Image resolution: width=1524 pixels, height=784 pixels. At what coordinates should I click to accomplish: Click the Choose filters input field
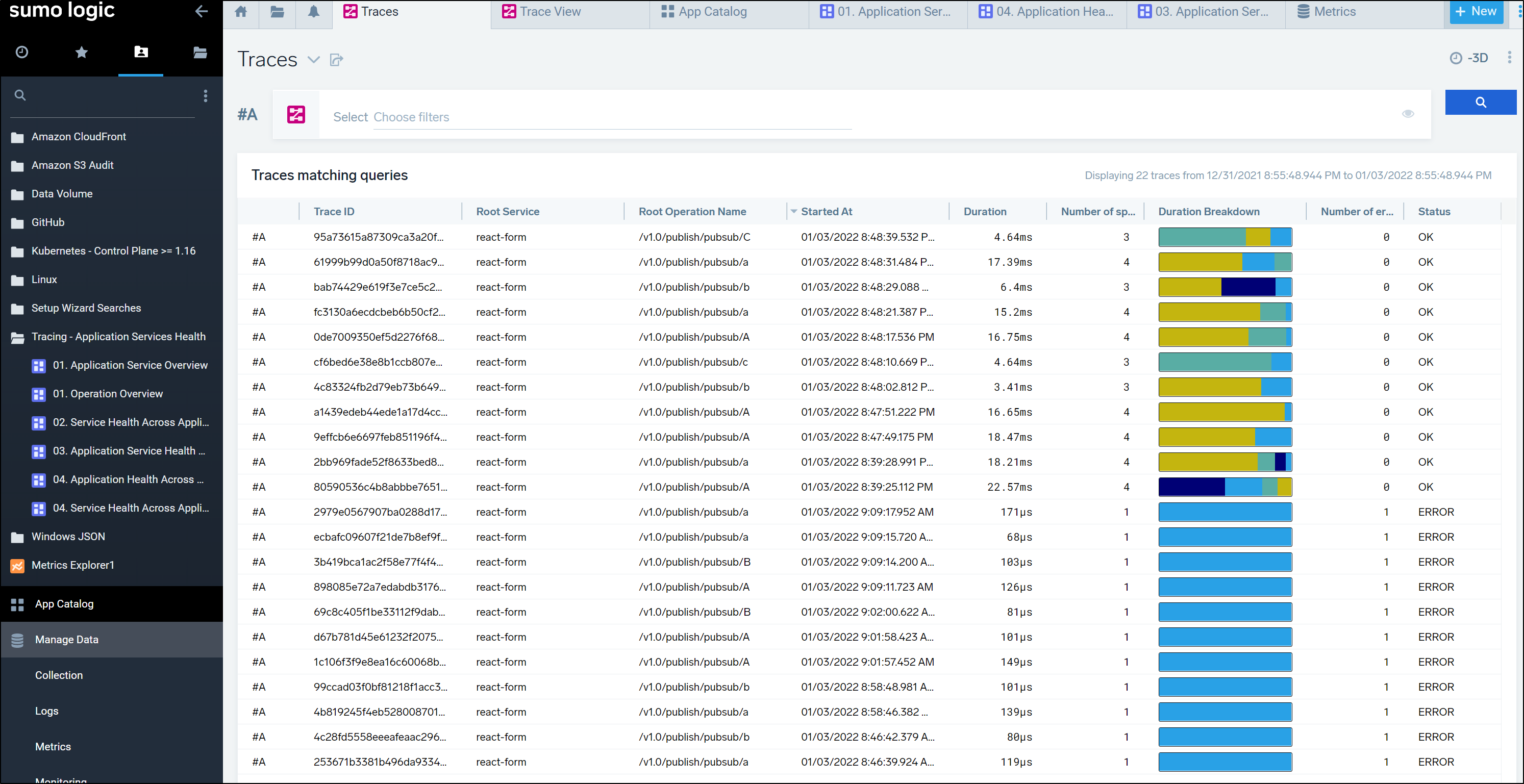click(612, 117)
